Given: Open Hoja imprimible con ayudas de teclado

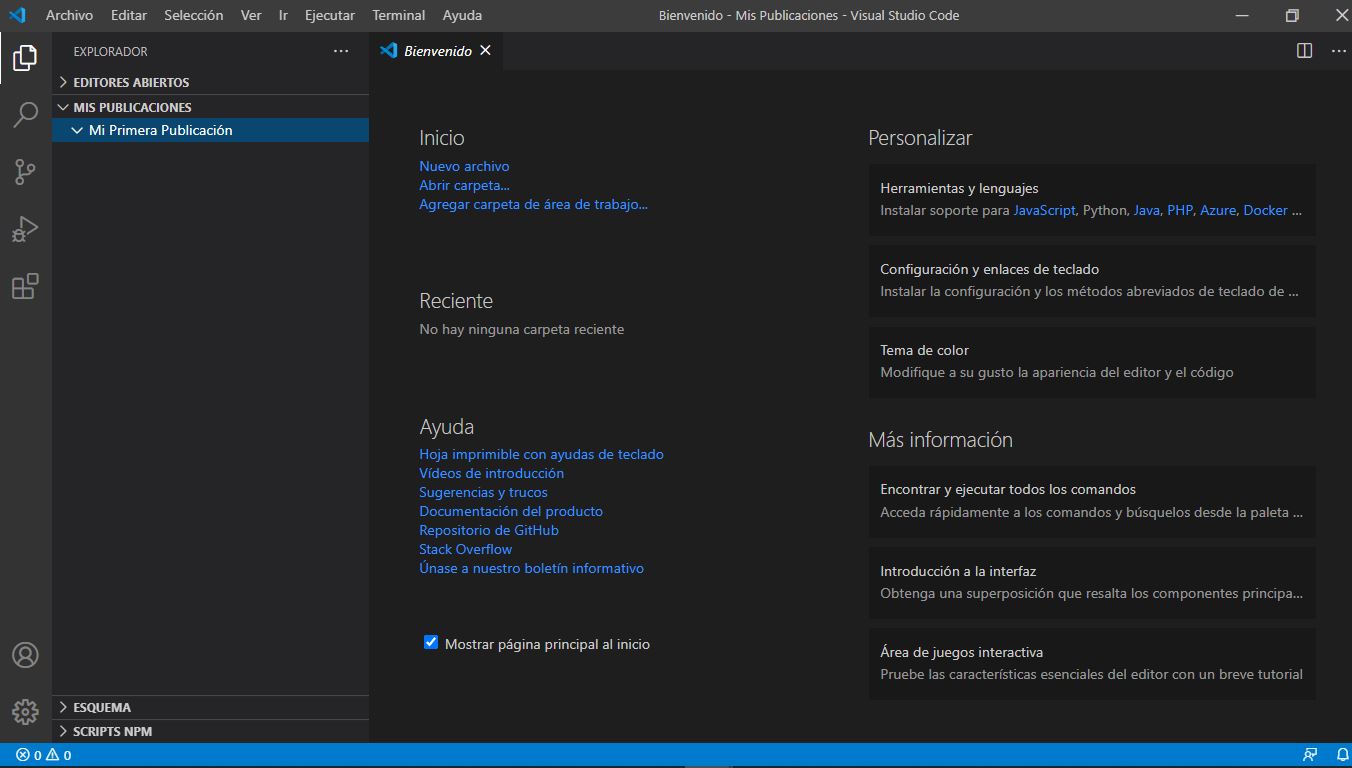Looking at the screenshot, I should (541, 454).
